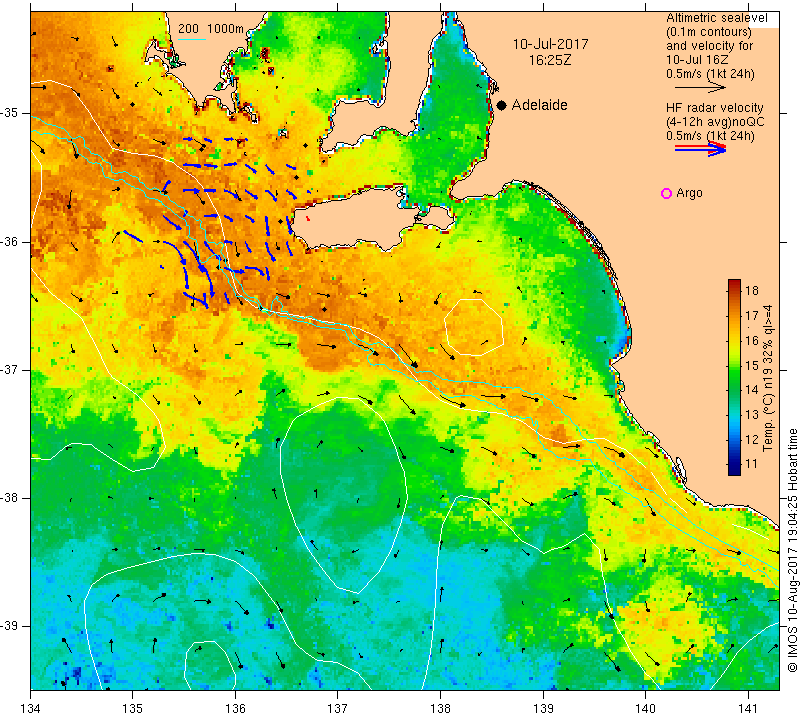This screenshot has width=800, height=720.
Task: Click the small closed sea-level contour east of 138
Action: point(474,327)
